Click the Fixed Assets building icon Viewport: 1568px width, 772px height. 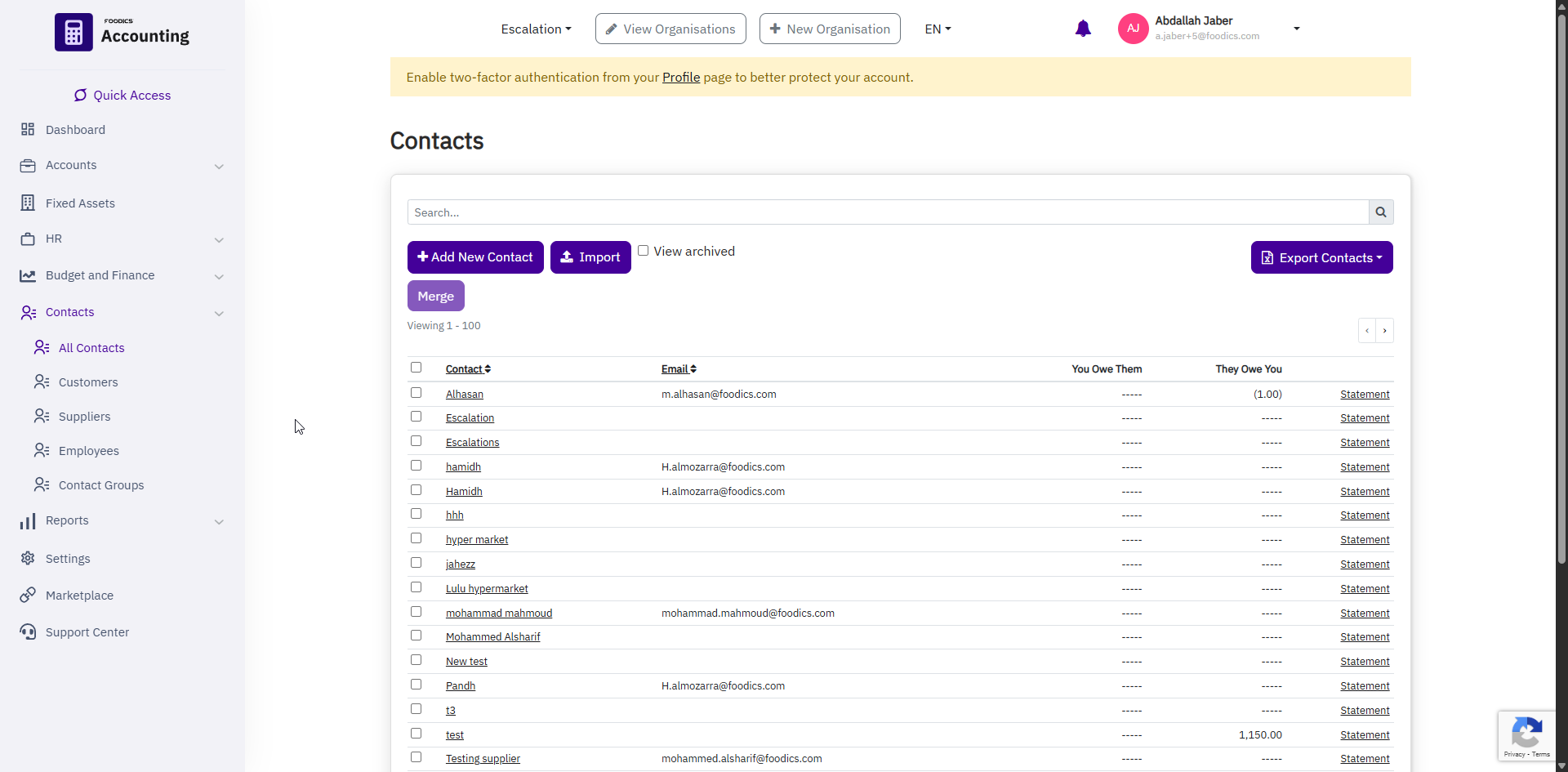tap(28, 203)
